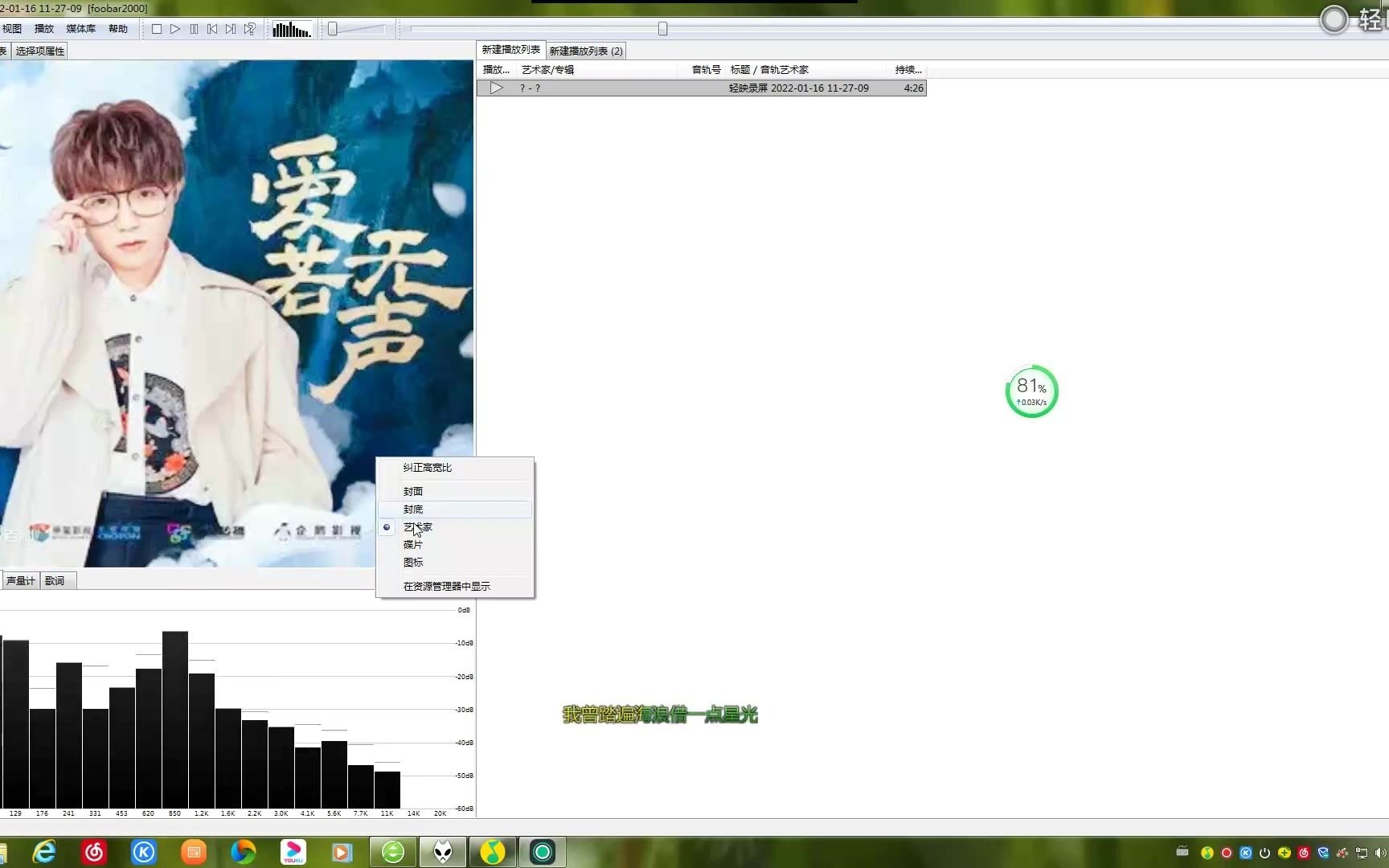Click the speaker volume tray icon
The width and height of the screenshot is (1389, 868).
pos(1380,853)
